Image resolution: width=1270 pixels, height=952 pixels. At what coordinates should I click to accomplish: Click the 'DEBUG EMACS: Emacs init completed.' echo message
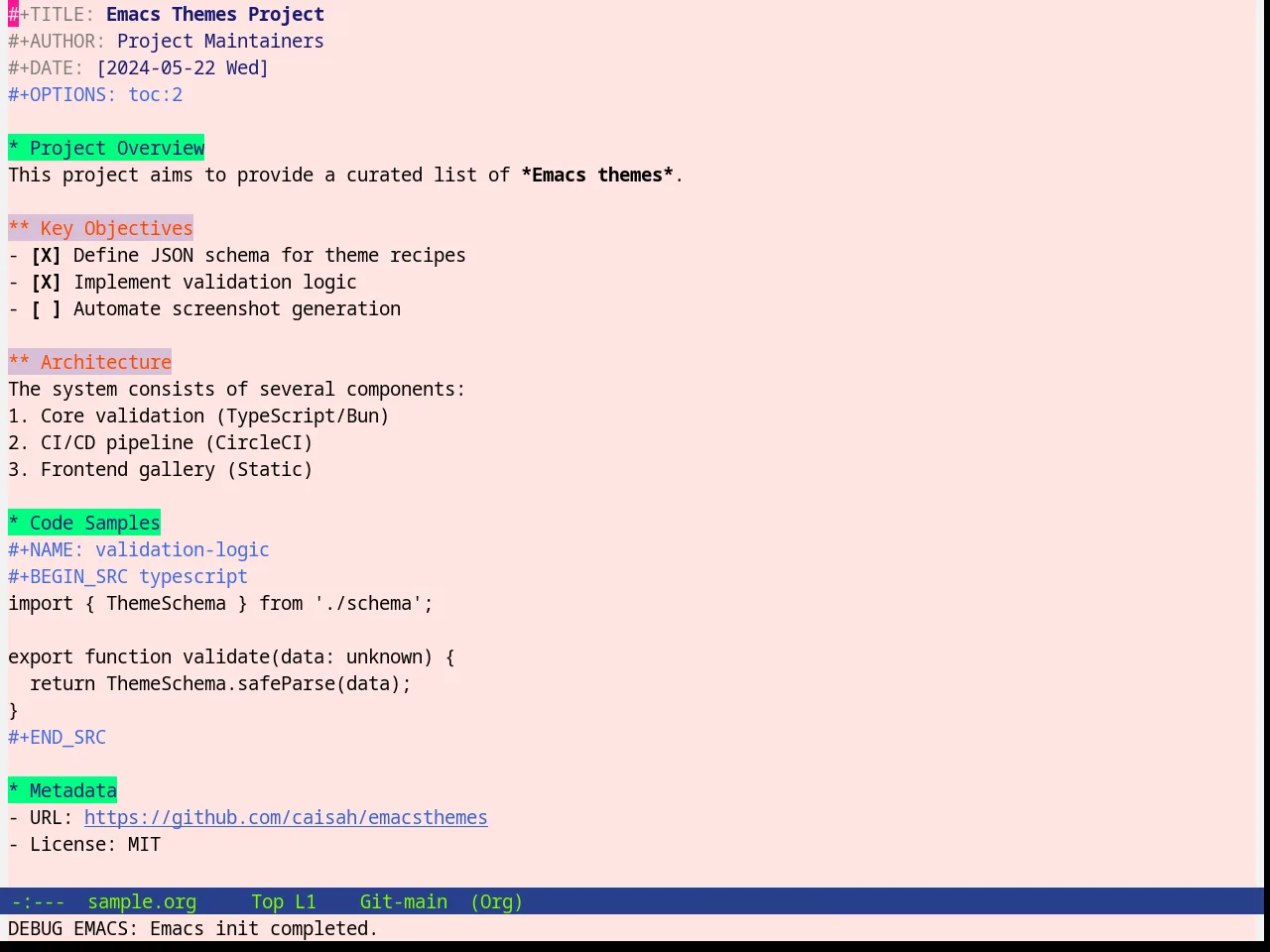pos(192,928)
